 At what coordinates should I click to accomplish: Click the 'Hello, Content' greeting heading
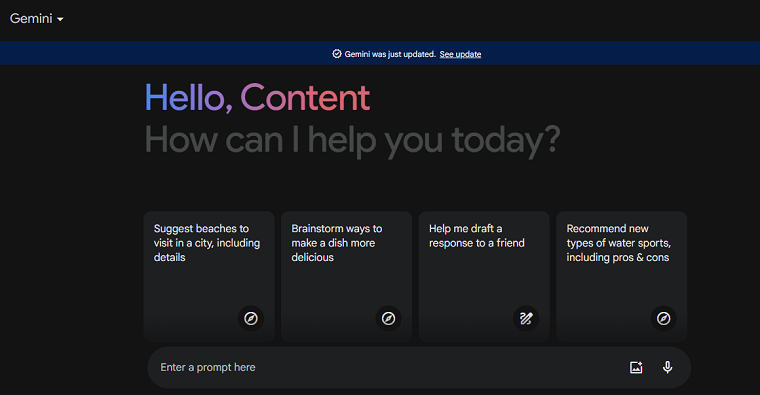point(257,98)
